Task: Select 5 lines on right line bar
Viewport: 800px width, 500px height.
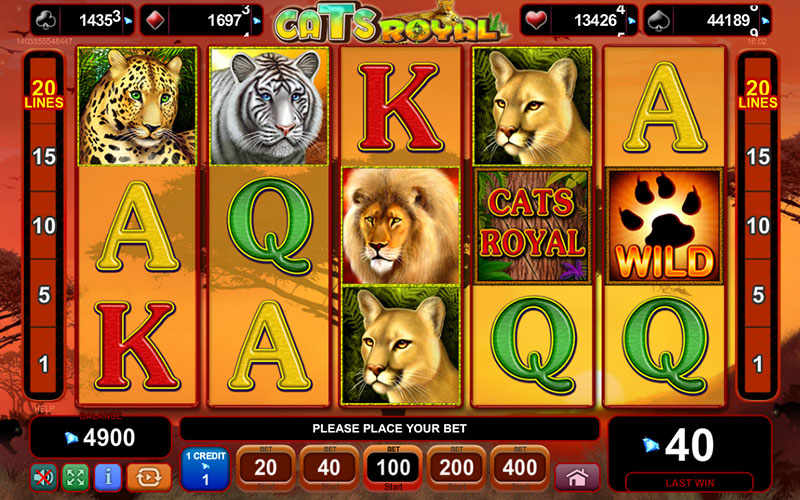Action: pos(758,295)
